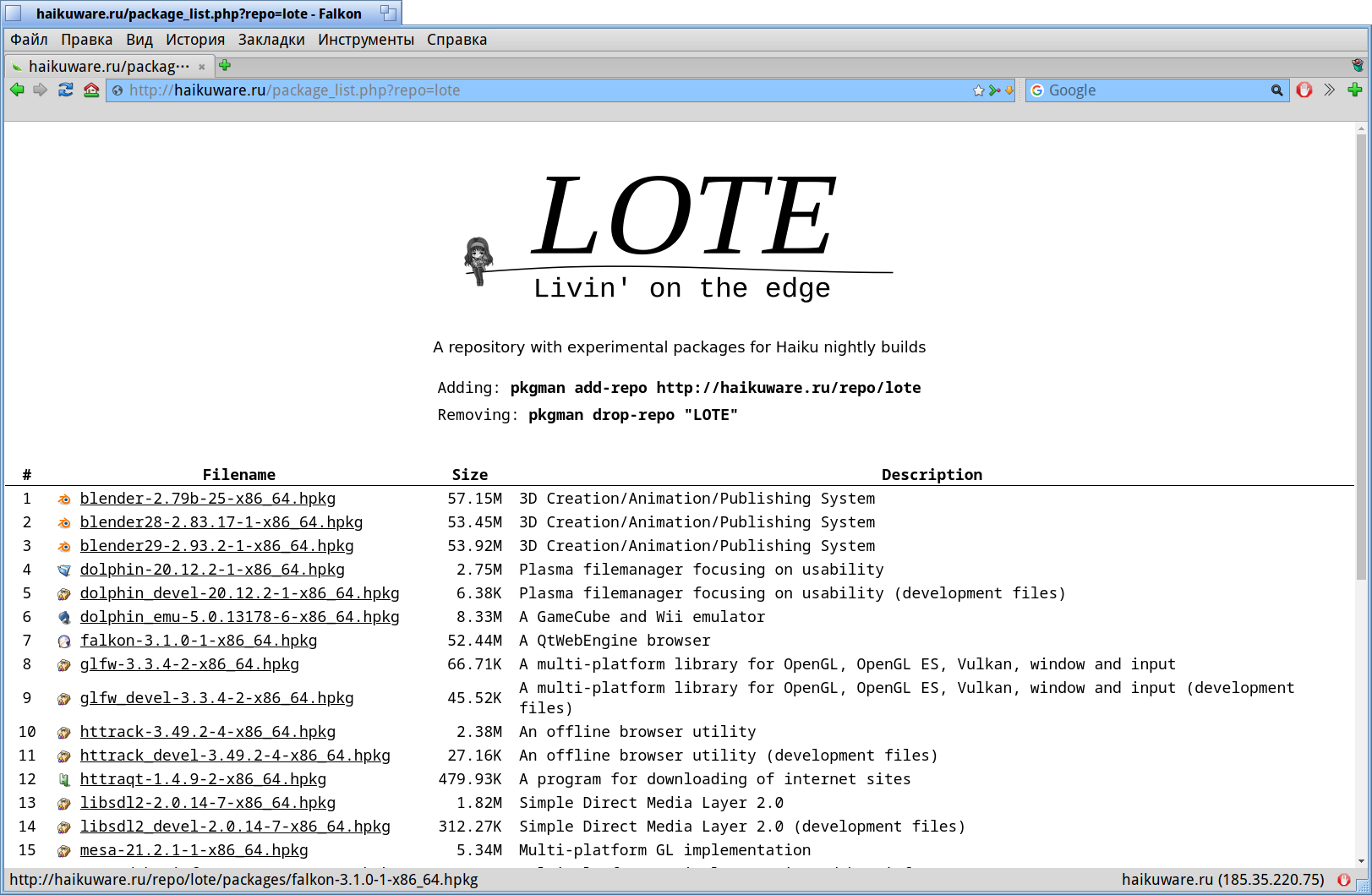Click the green go arrow in address bar
Screen dimensions: 1372x895
tap(994, 90)
